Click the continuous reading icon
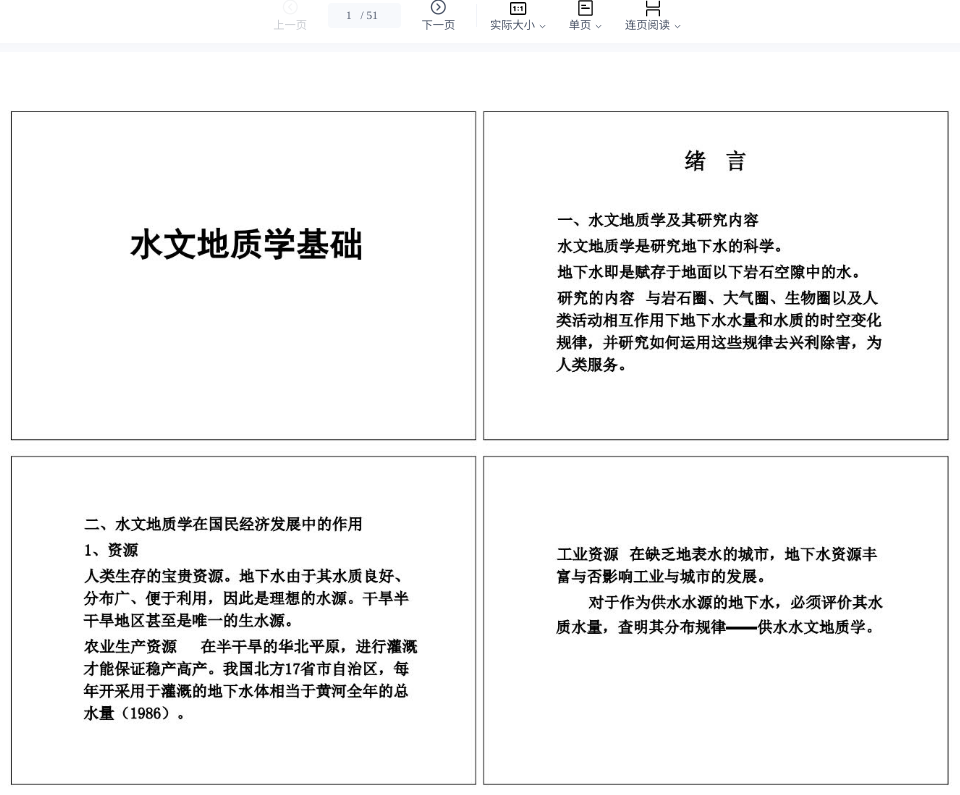The height and width of the screenshot is (795, 960). [x=652, y=8]
